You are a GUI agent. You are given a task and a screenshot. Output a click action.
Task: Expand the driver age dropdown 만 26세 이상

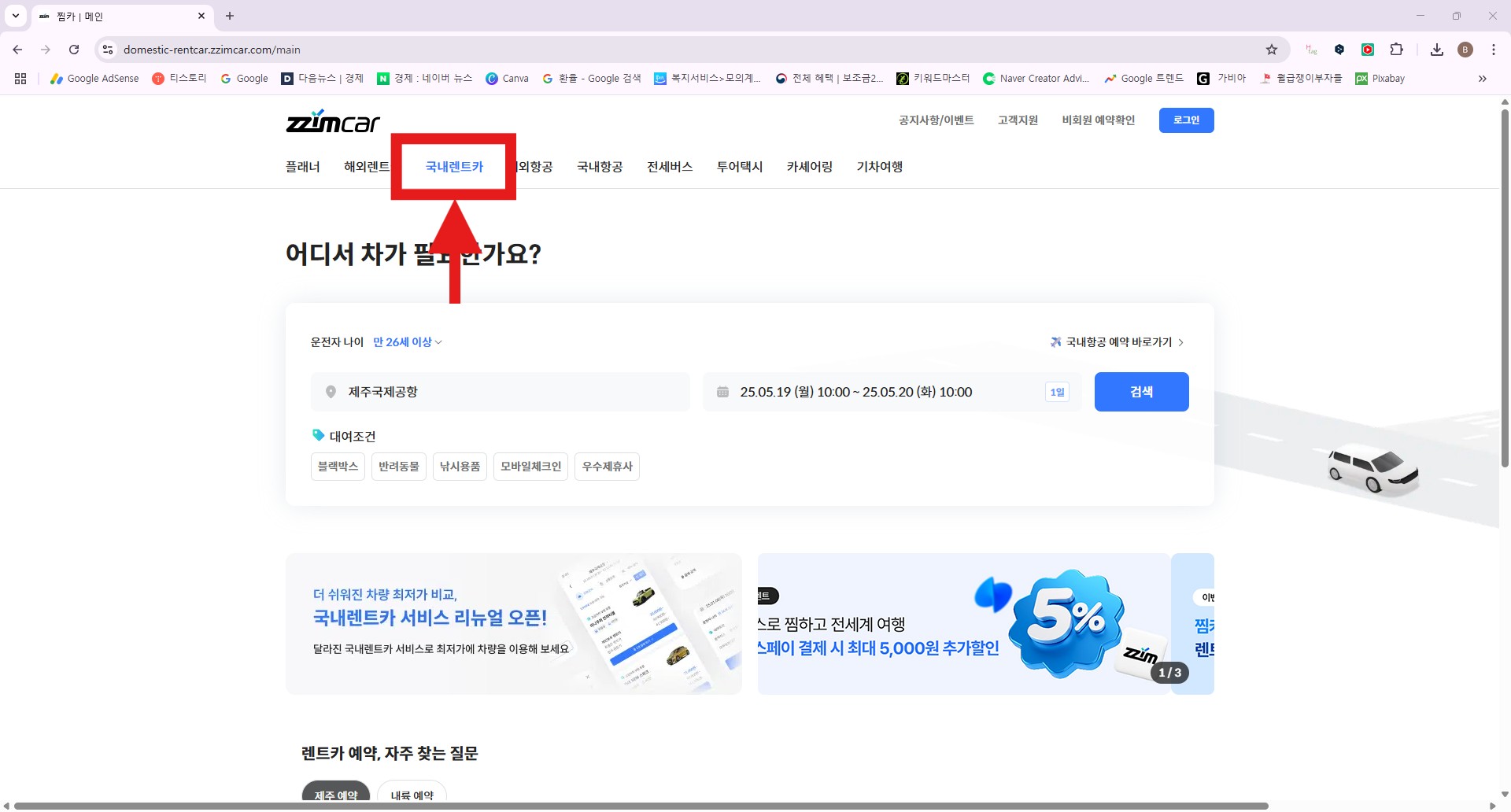pyautogui.click(x=406, y=341)
